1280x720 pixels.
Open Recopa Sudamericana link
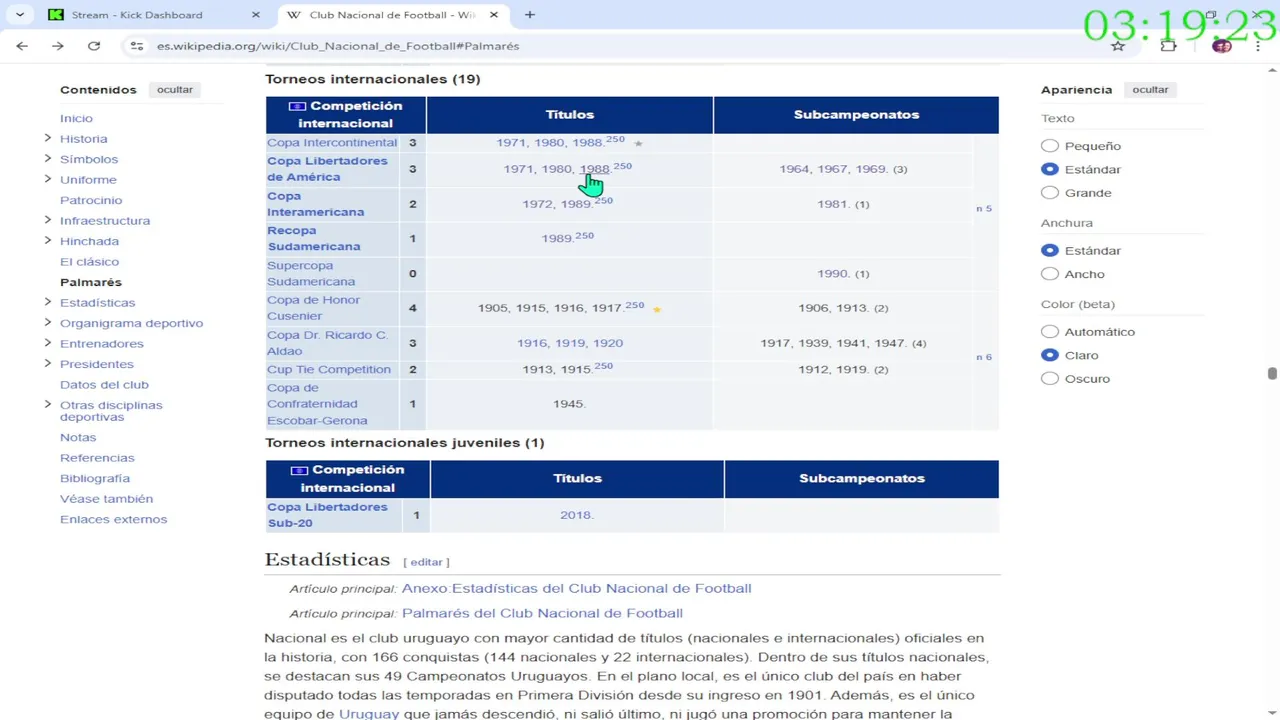click(x=313, y=238)
